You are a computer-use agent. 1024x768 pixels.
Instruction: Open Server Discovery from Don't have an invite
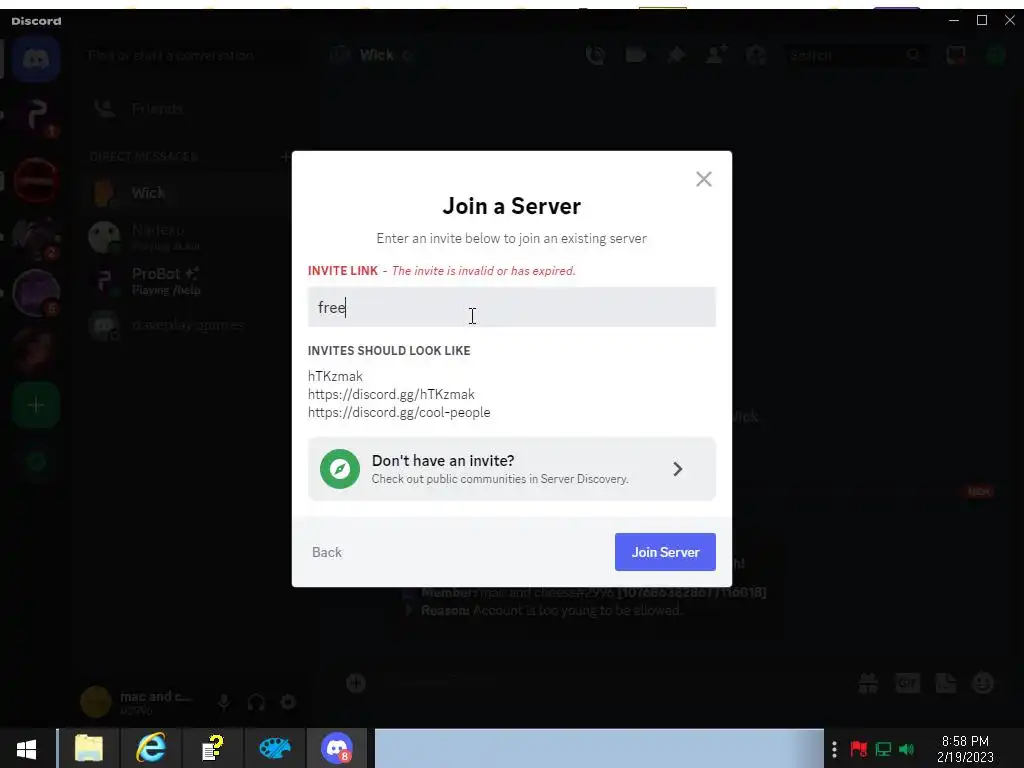pyautogui.click(x=511, y=469)
